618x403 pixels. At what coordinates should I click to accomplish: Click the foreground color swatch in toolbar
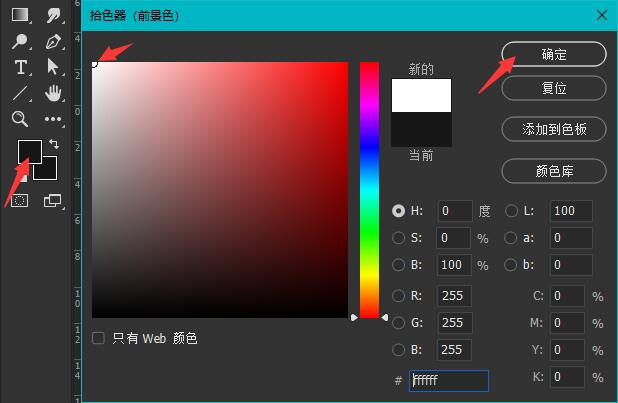(30, 151)
